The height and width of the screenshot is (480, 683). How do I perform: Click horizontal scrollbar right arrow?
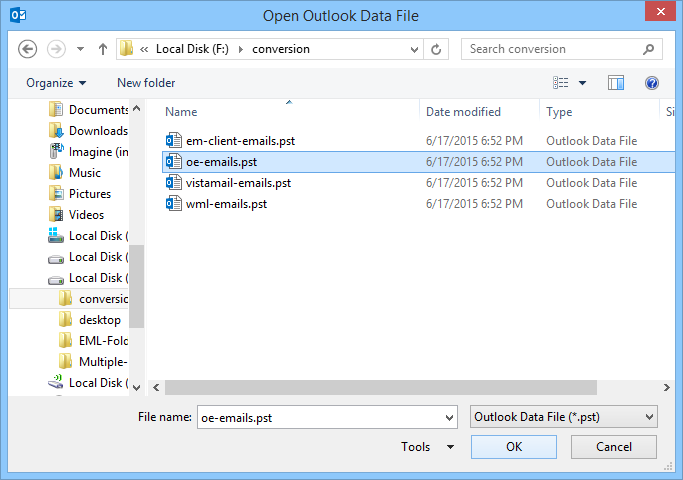(x=666, y=387)
